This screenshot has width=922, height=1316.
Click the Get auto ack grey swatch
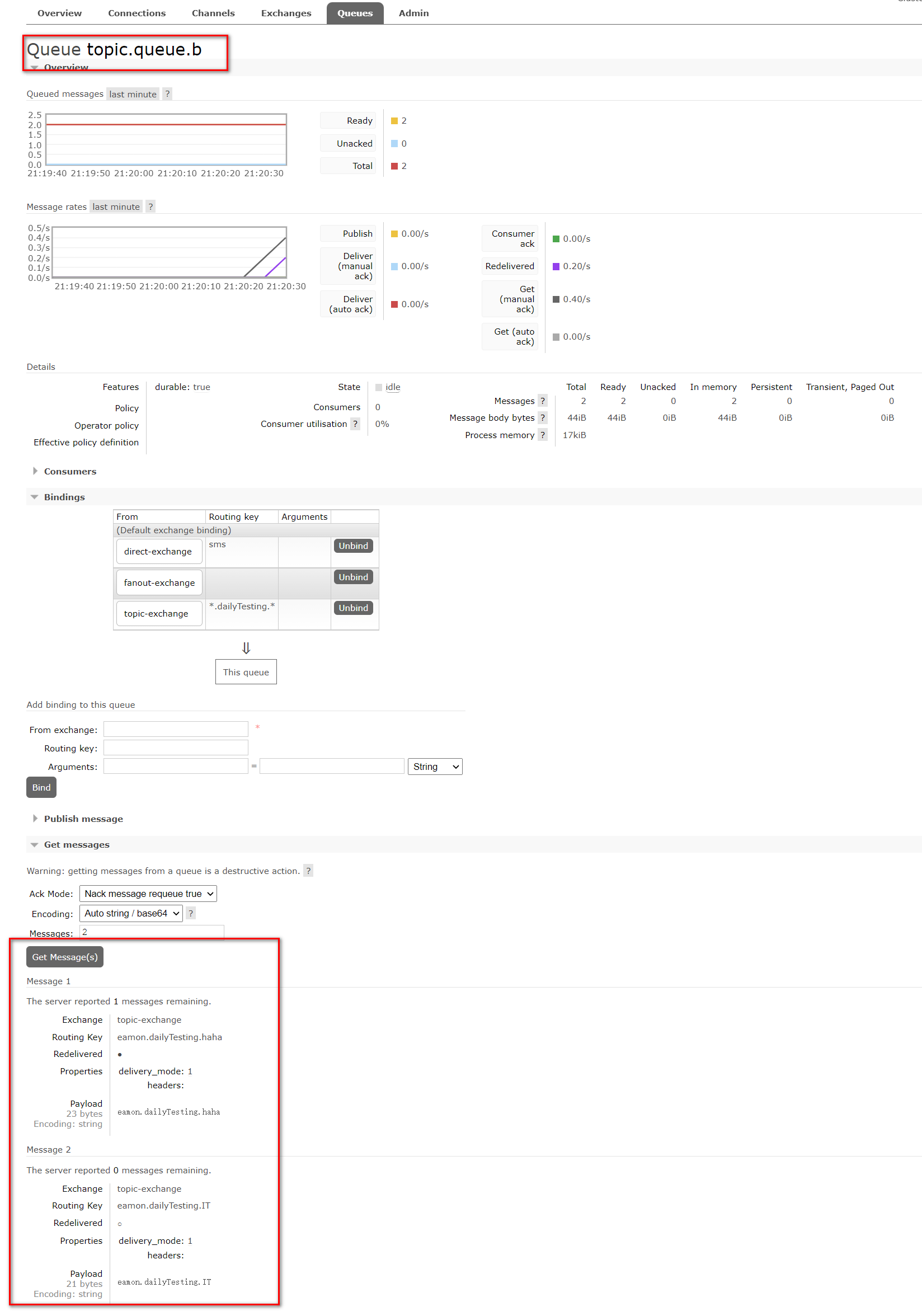click(x=556, y=337)
